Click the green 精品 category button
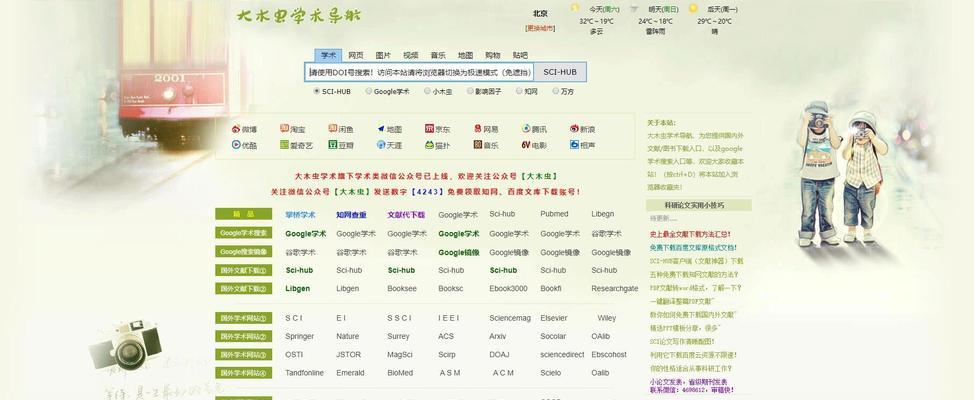The image size is (974, 400). point(244,214)
